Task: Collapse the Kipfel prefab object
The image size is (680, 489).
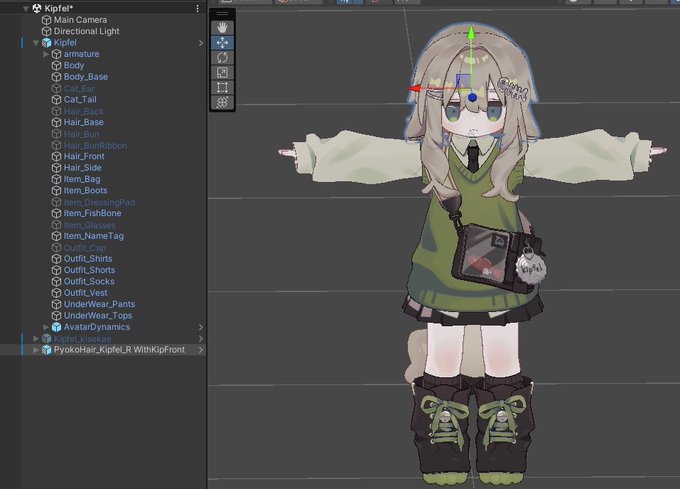Action: (36, 42)
